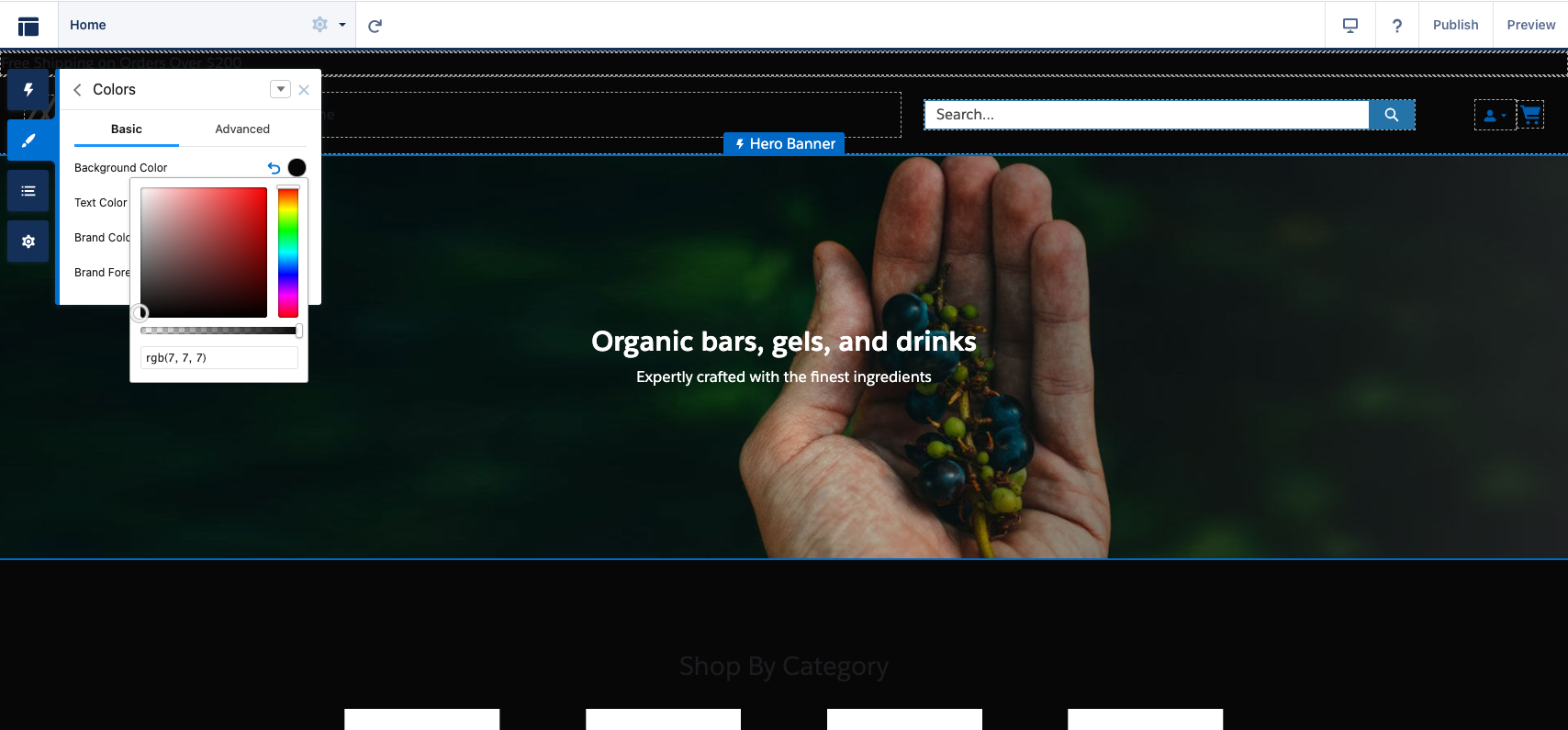Viewport: 1568px width, 730px height.
Task: Click the blue search magnifier button
Action: point(1392,115)
